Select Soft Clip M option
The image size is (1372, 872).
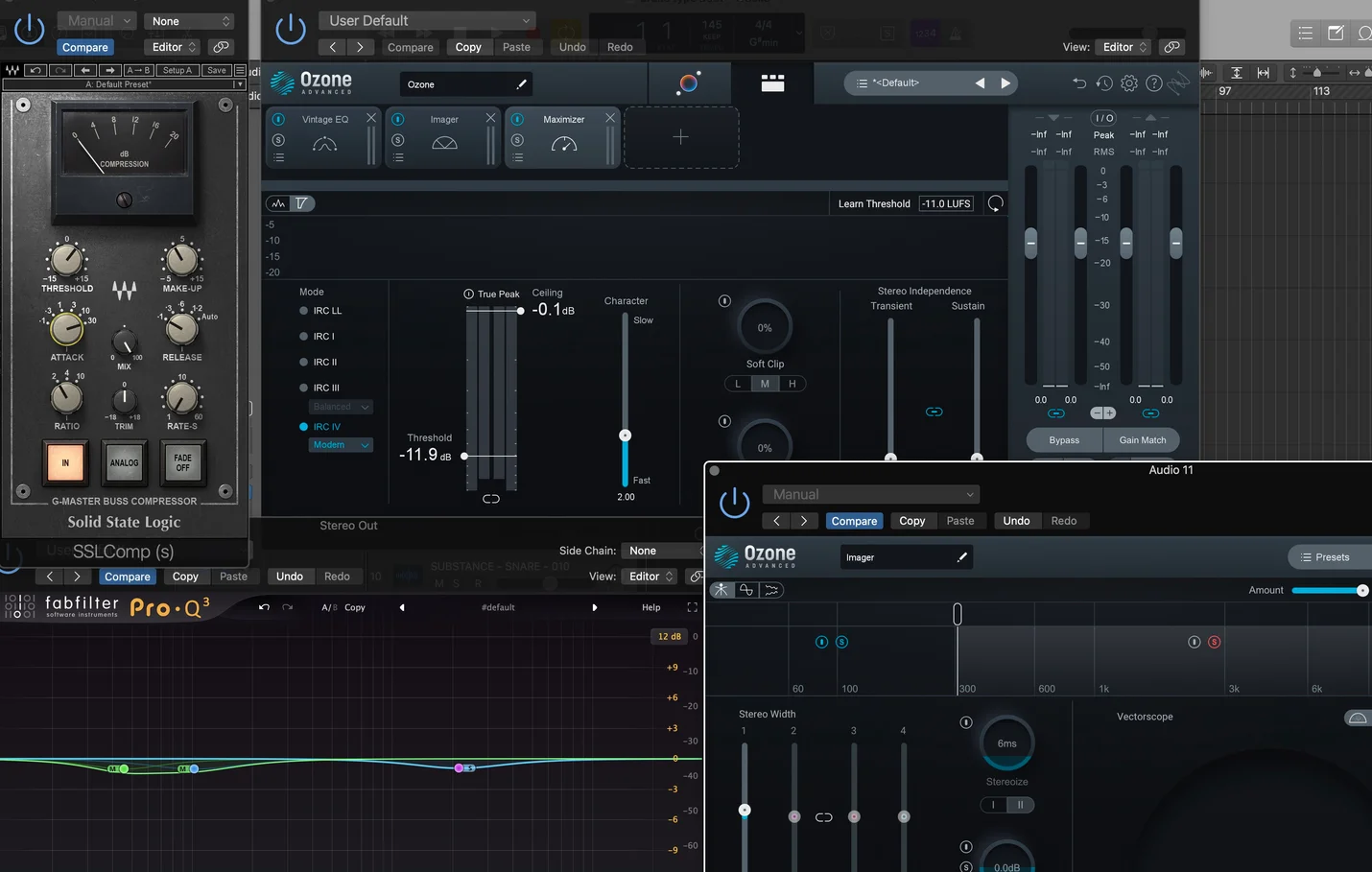tap(765, 384)
